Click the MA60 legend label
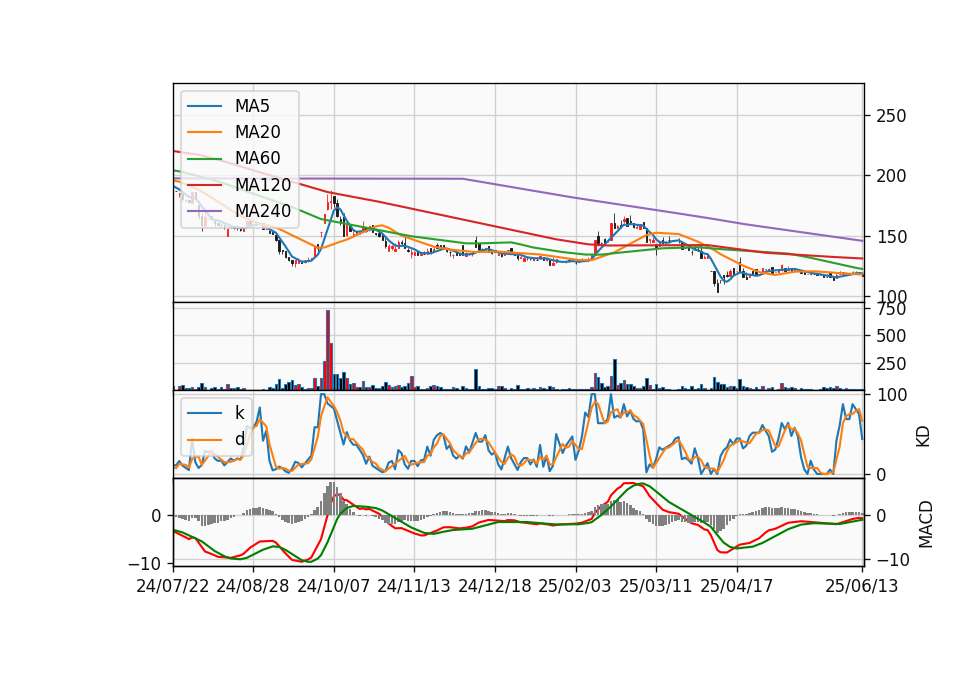The width and height of the screenshot is (960, 690). tap(257, 158)
